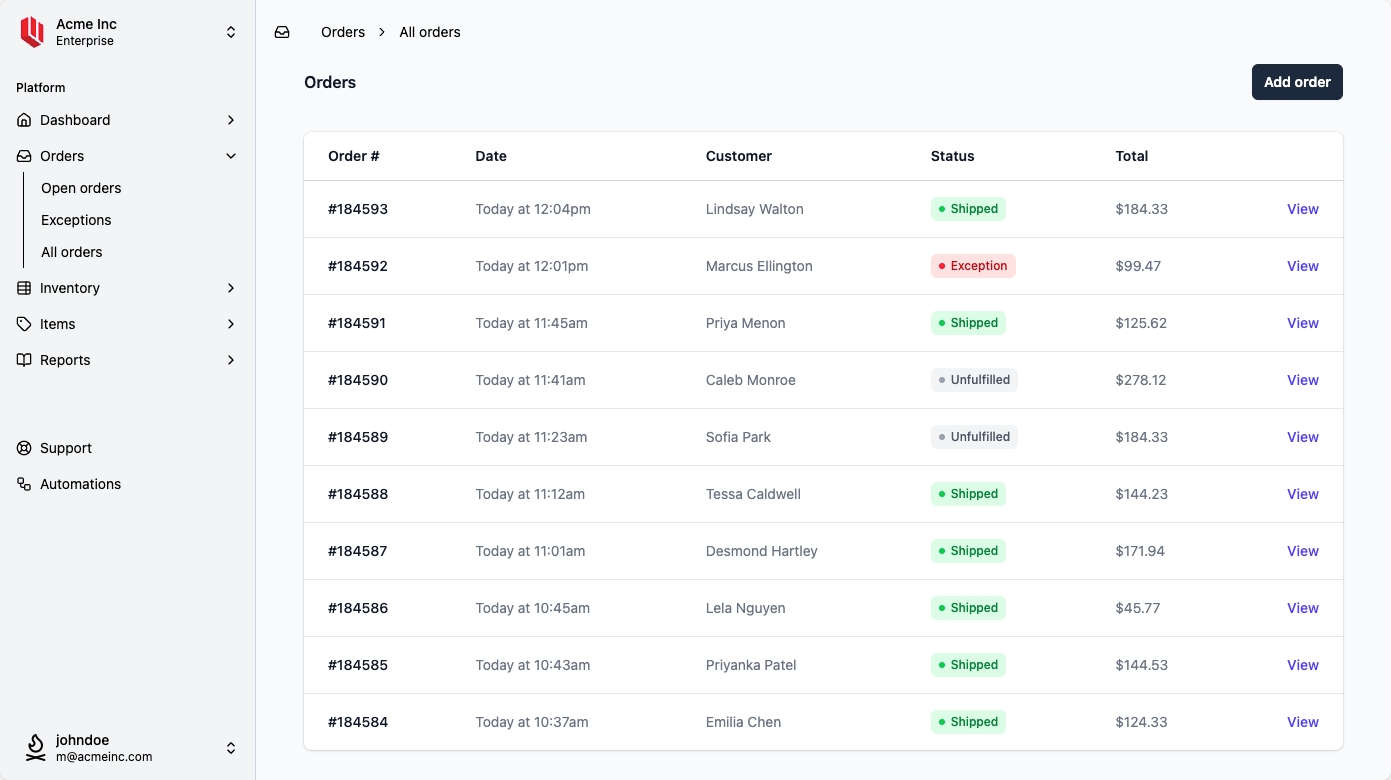Click the Orders inbox icon in sidebar
Viewport: 1391px width, 780px height.
[24, 156]
